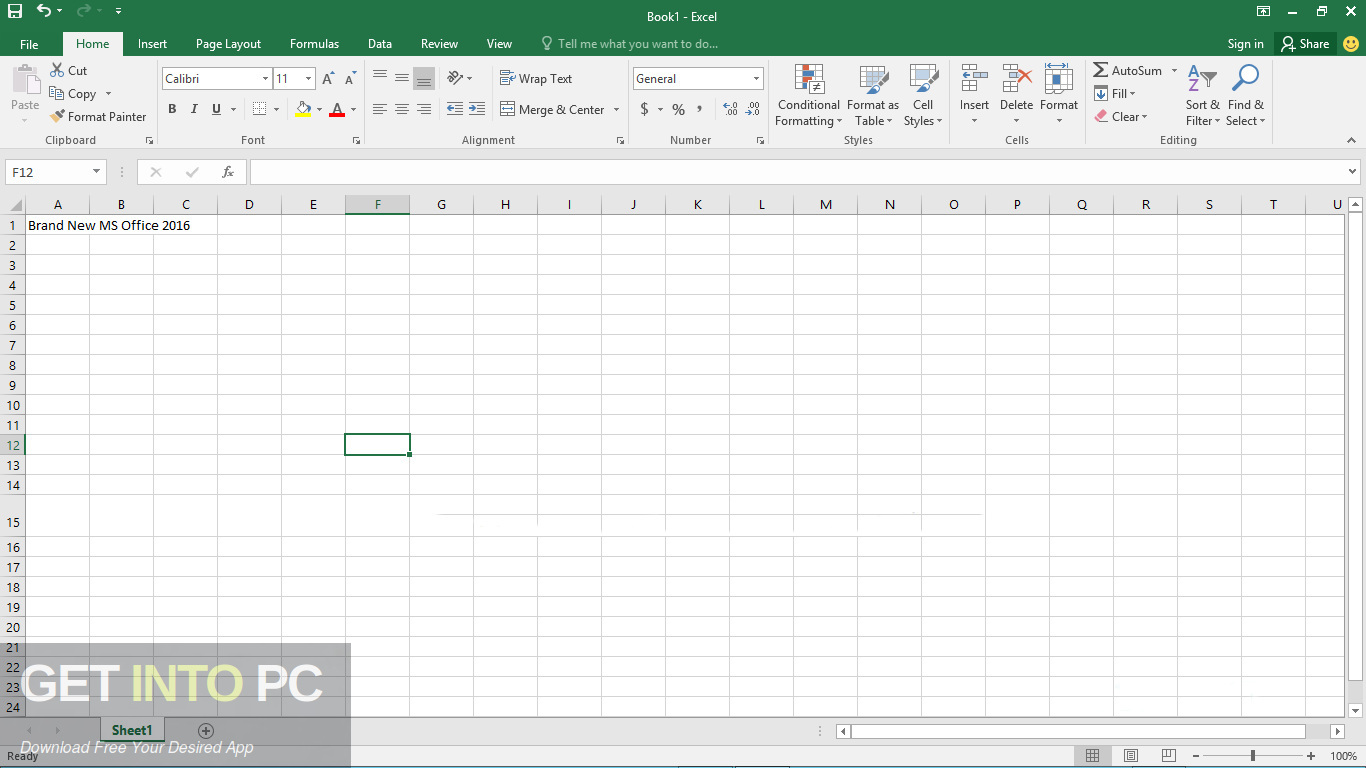Open the font size dropdown showing 11

pos(309,79)
